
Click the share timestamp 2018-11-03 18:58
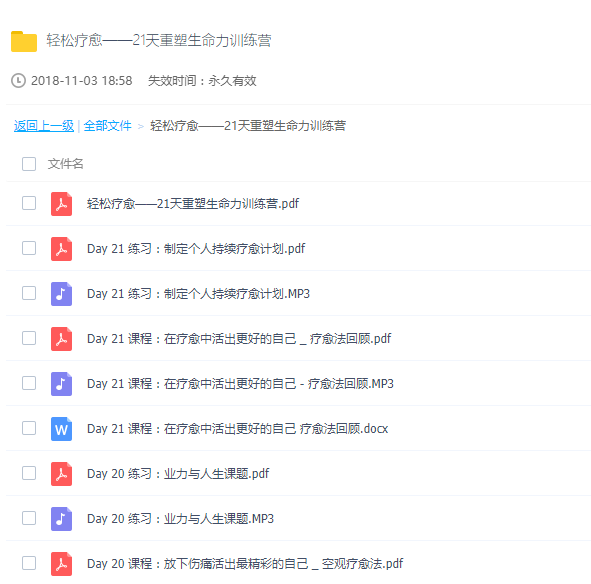81,81
